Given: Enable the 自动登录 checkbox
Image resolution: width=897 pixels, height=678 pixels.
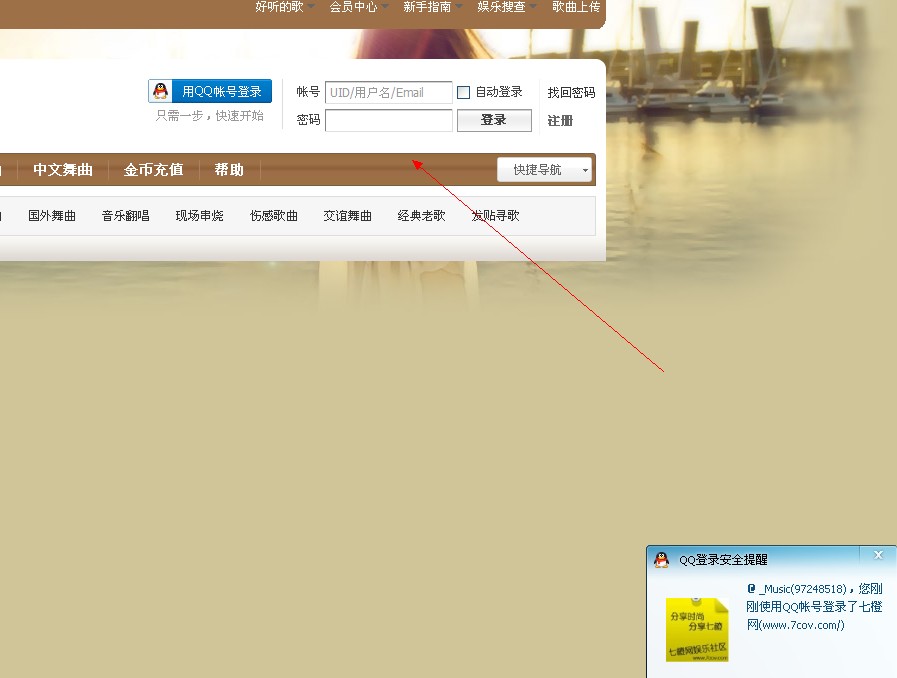Looking at the screenshot, I should click(463, 92).
